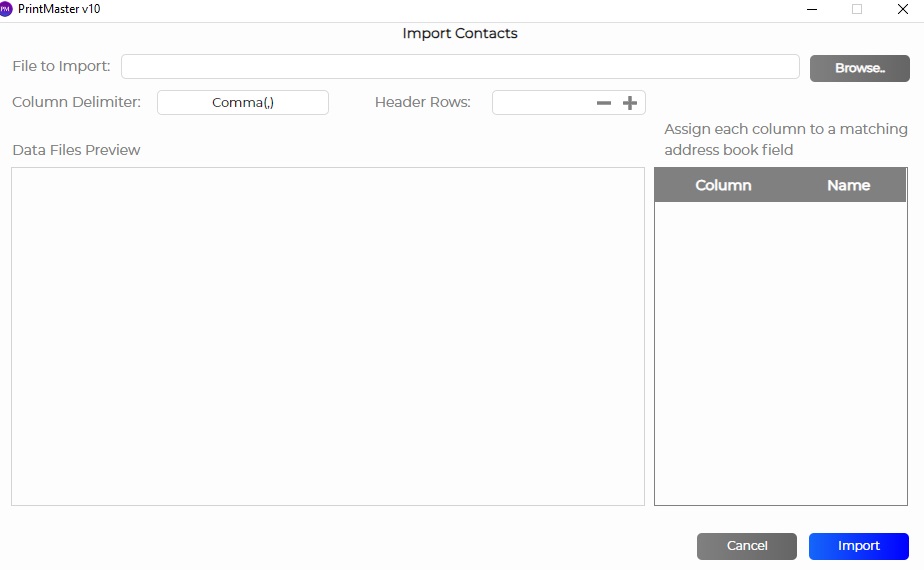
Task: Click the maximize window button
Action: [857, 9]
